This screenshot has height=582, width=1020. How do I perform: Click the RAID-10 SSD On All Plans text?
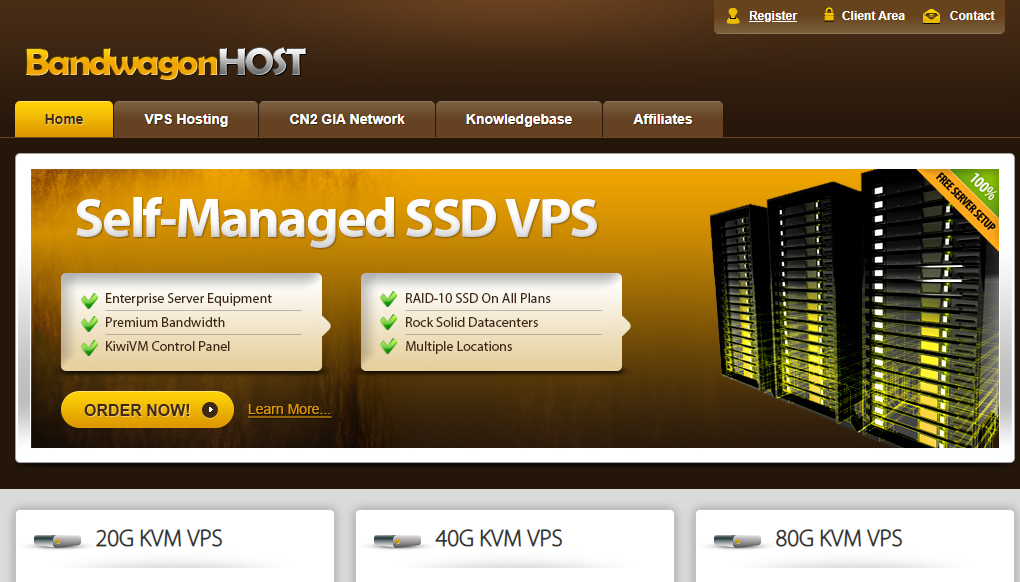tap(477, 298)
